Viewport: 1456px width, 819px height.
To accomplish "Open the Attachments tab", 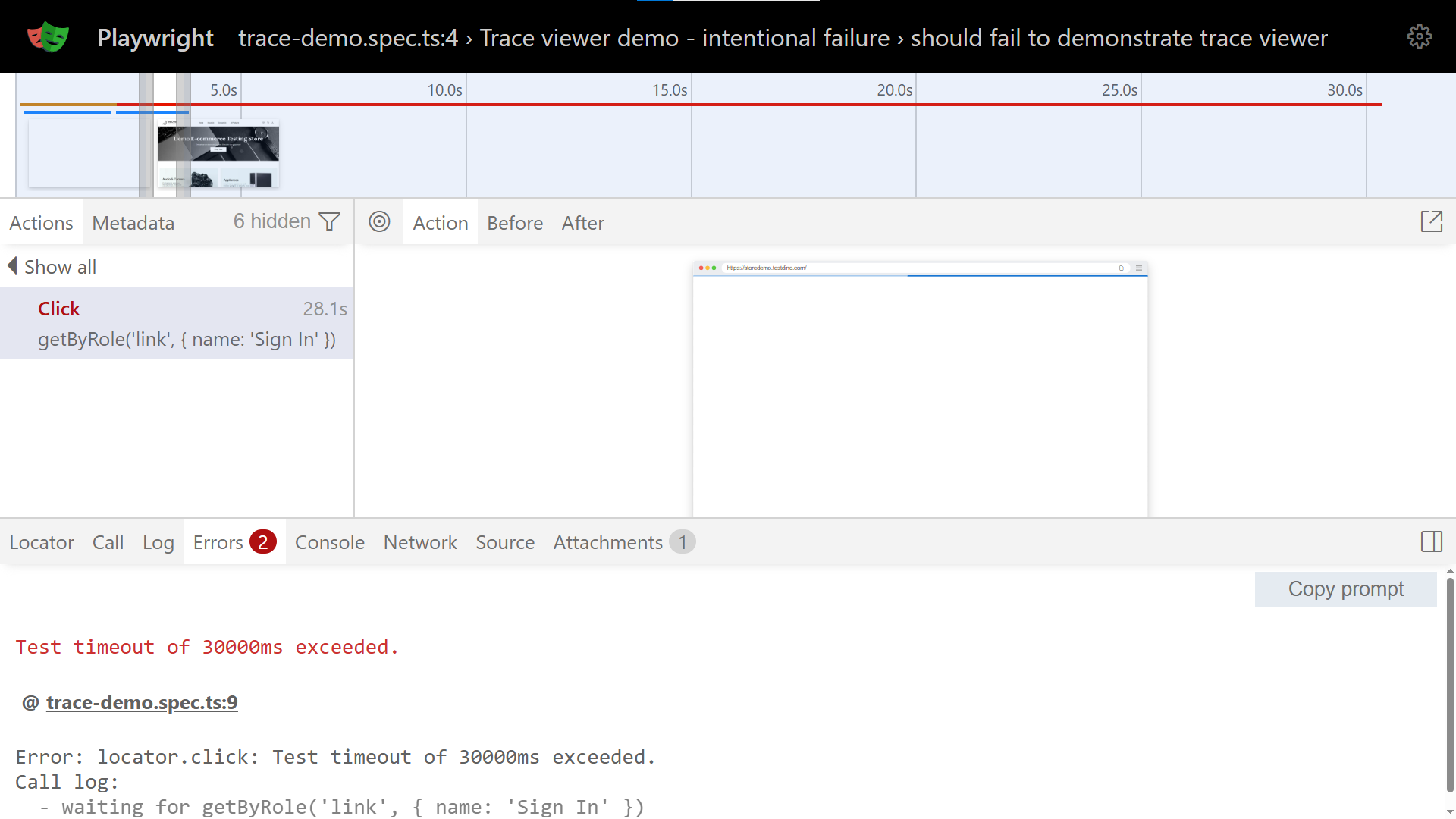I will 607,542.
